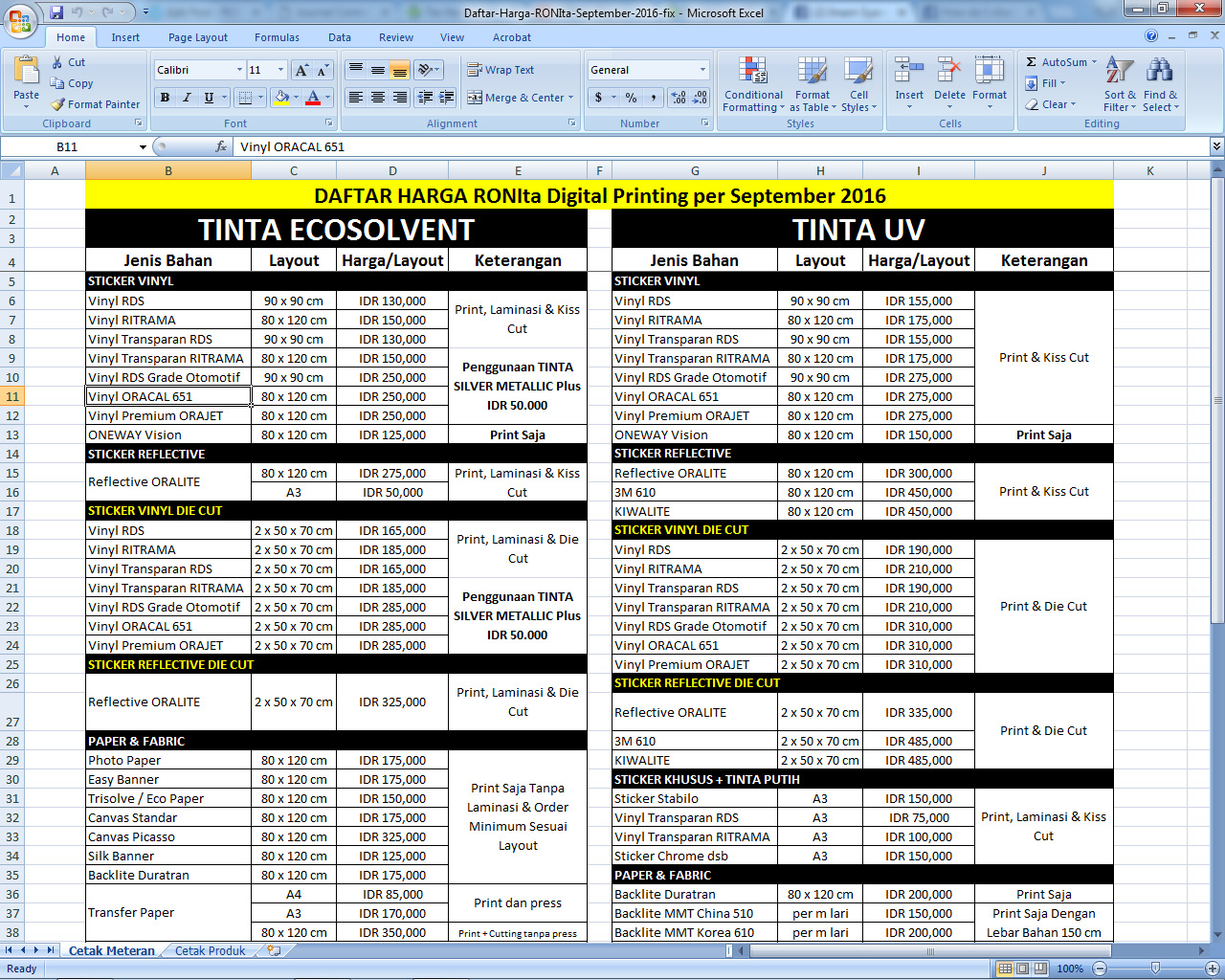Open the Font name Calibri dropdown
The height and width of the screenshot is (980, 1225).
(239, 70)
